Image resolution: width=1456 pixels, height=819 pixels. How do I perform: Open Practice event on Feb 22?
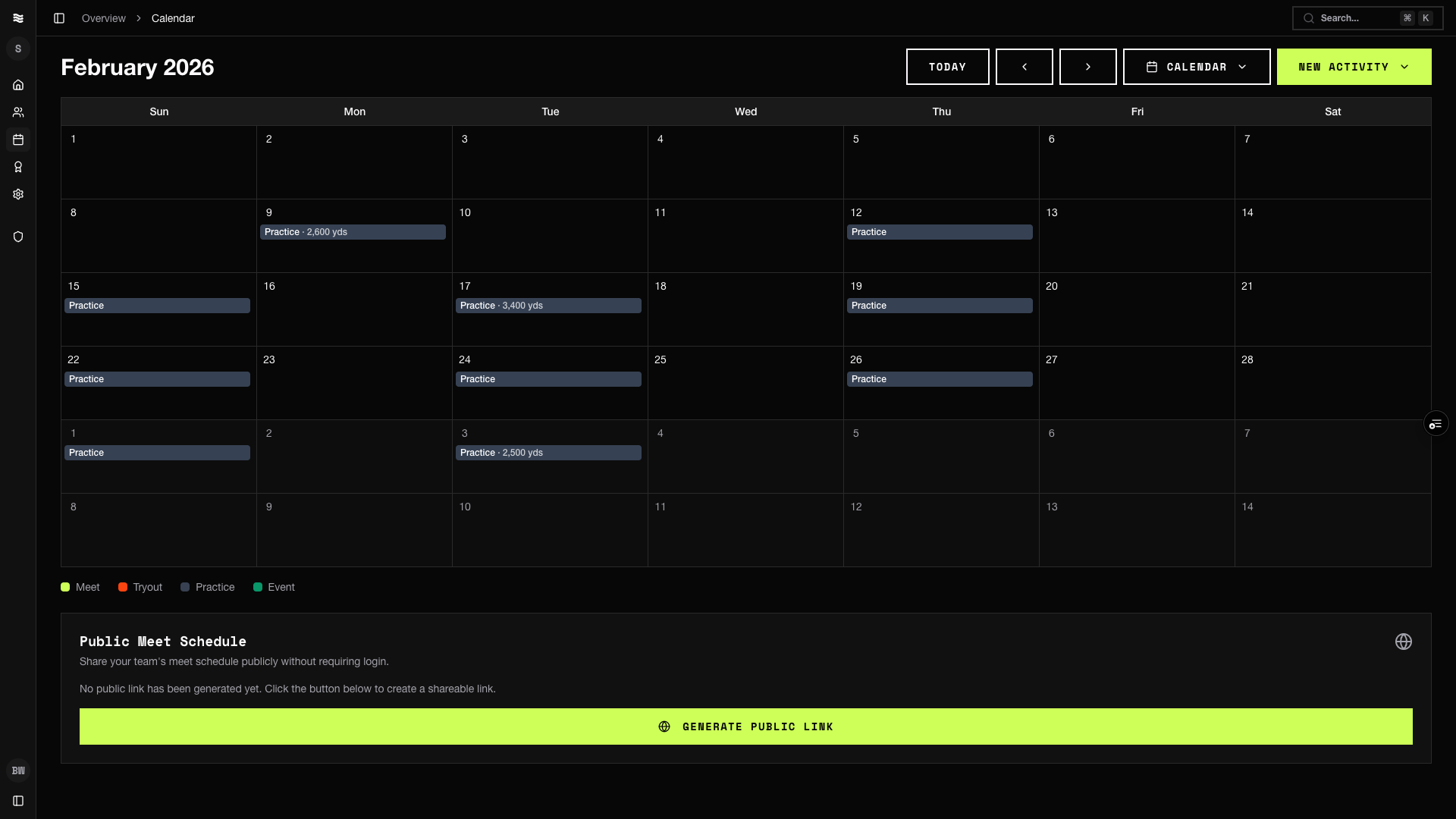click(x=157, y=379)
